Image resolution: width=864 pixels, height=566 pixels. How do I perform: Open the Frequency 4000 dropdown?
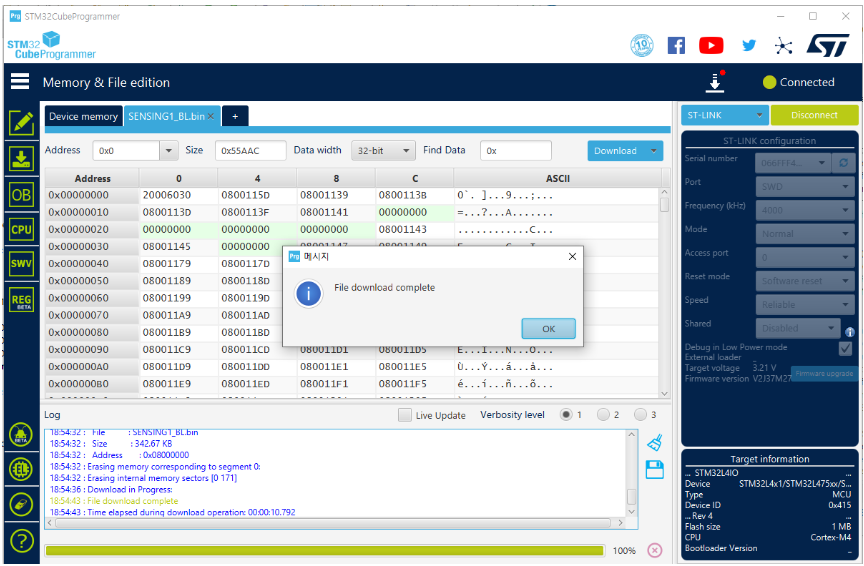[x=805, y=211]
